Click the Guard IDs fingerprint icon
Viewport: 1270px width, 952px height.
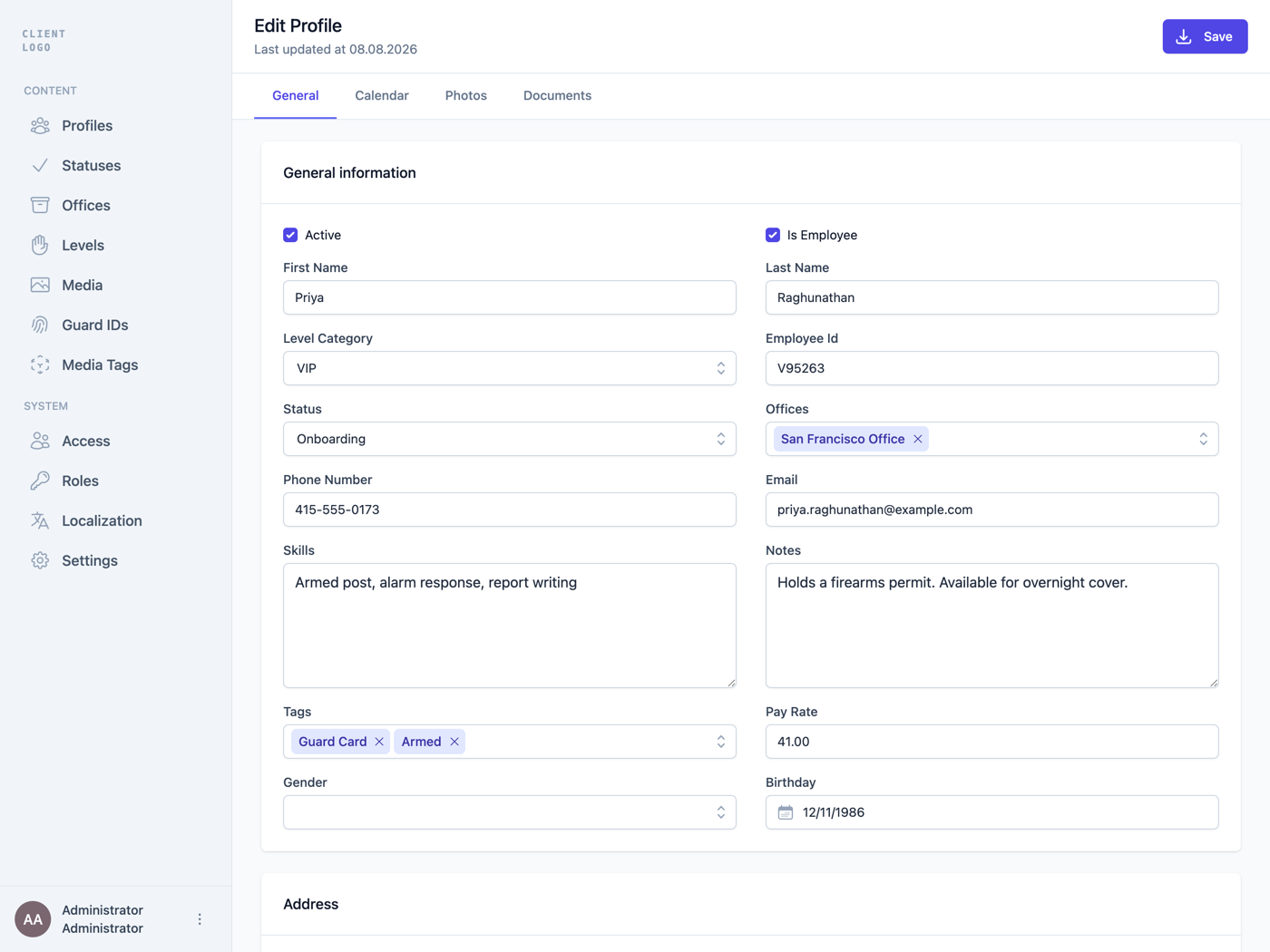[40, 325]
